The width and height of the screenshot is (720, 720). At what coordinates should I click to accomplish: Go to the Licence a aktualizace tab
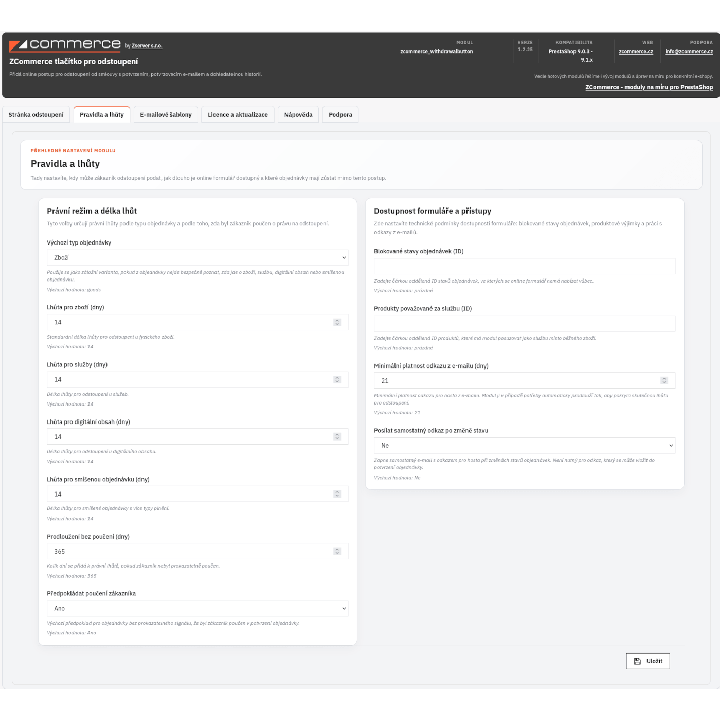(237, 115)
